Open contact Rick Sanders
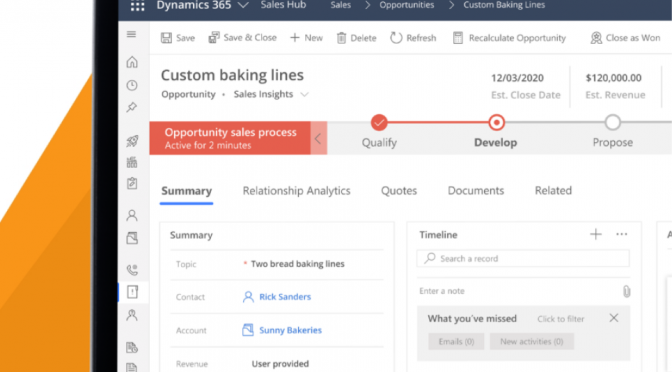Viewport: 672px width, 372px height. point(285,297)
